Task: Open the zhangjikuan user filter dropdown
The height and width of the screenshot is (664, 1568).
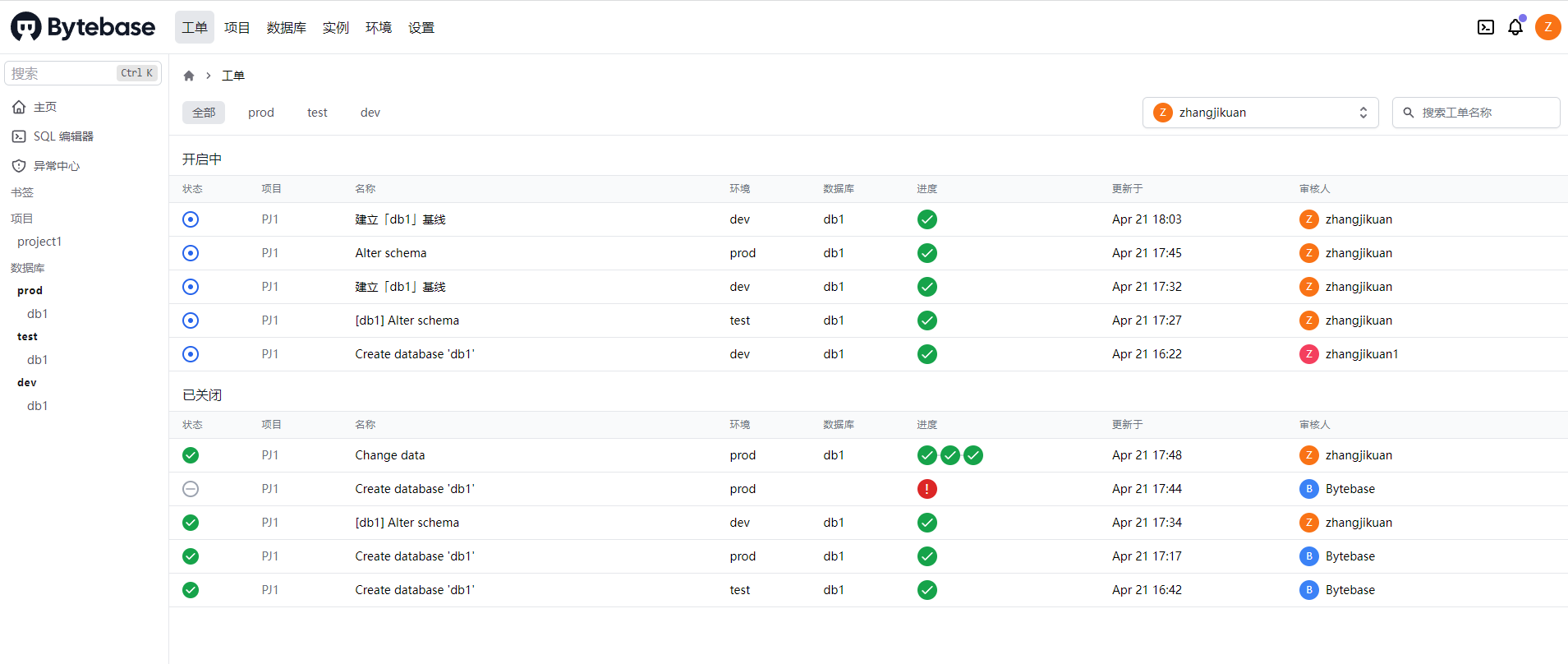Action: (x=1261, y=113)
